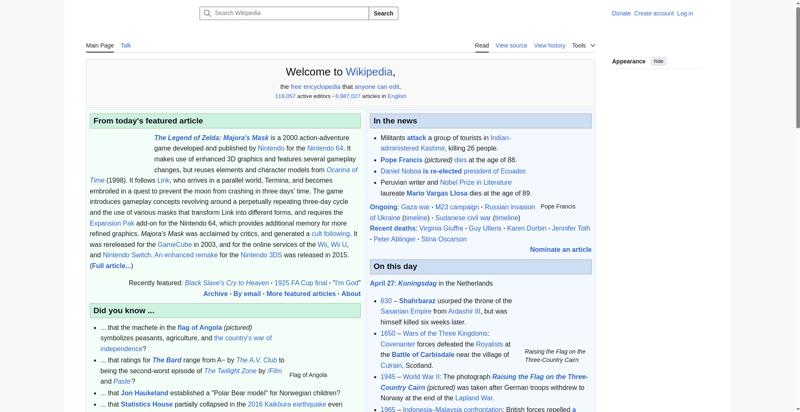Open the Battle of Carbisdale link

pyautogui.click(x=423, y=354)
